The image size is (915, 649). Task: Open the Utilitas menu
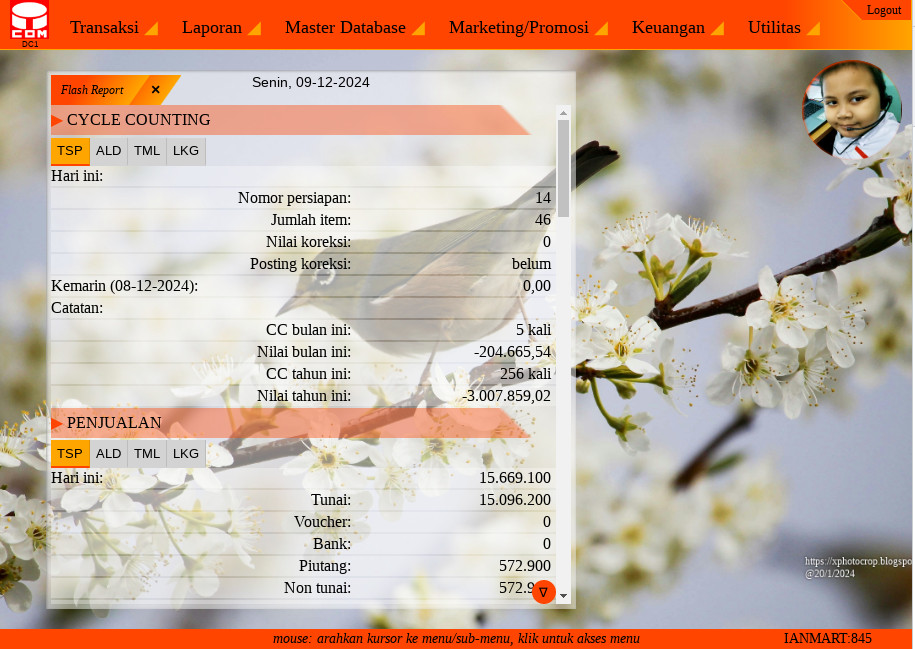[783, 28]
